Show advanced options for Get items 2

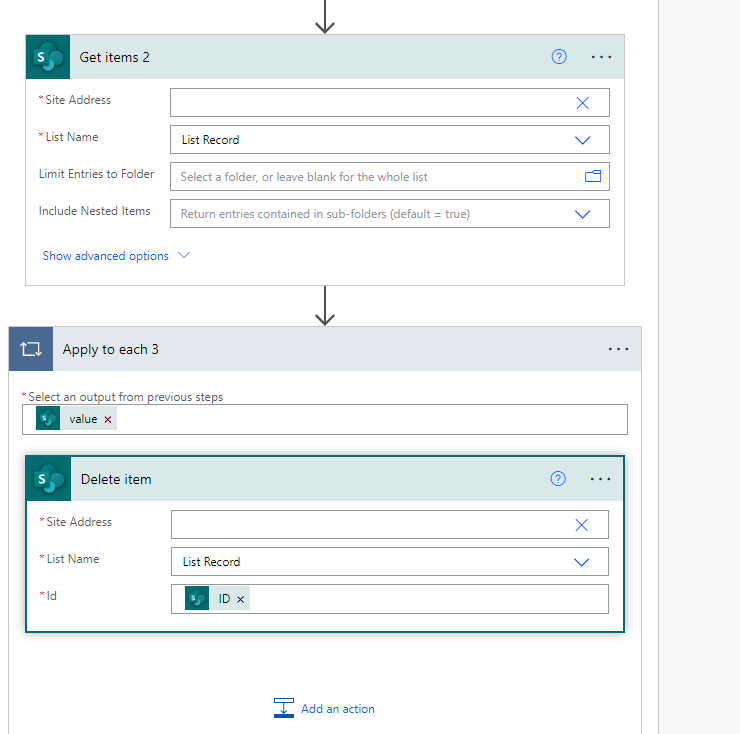pos(105,256)
